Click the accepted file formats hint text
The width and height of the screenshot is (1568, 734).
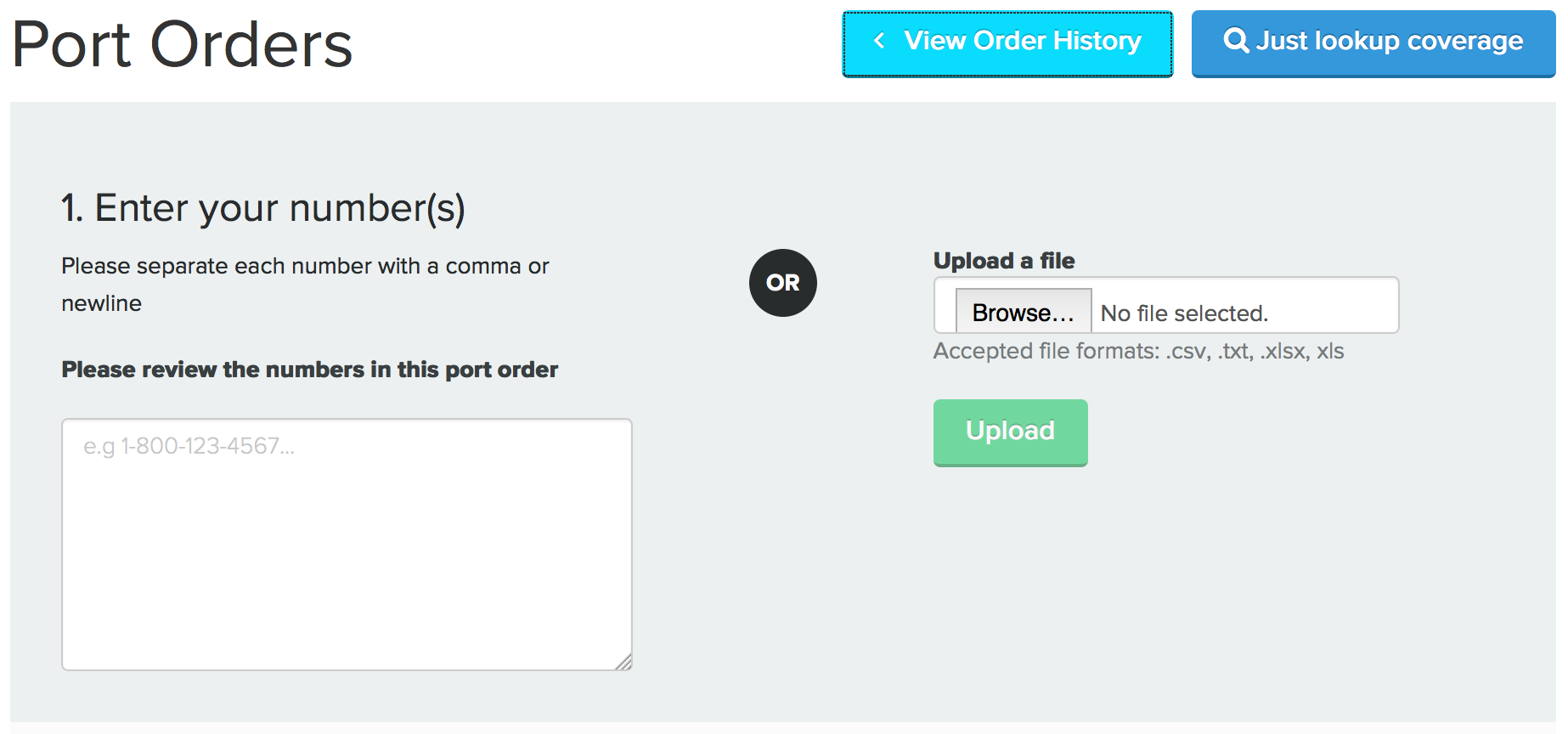[x=1138, y=351]
